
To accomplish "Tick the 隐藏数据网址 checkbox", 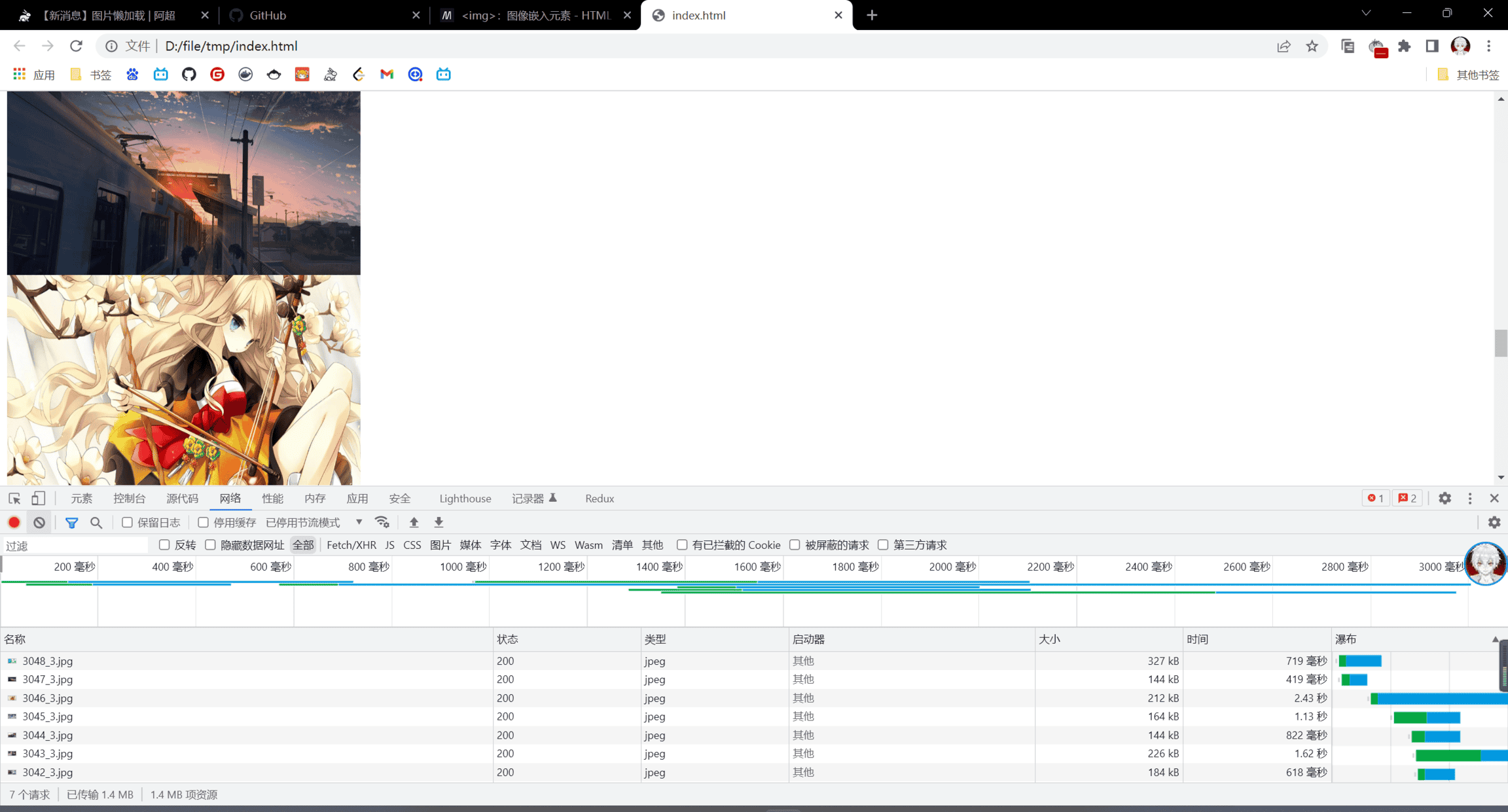I will tap(211, 545).
